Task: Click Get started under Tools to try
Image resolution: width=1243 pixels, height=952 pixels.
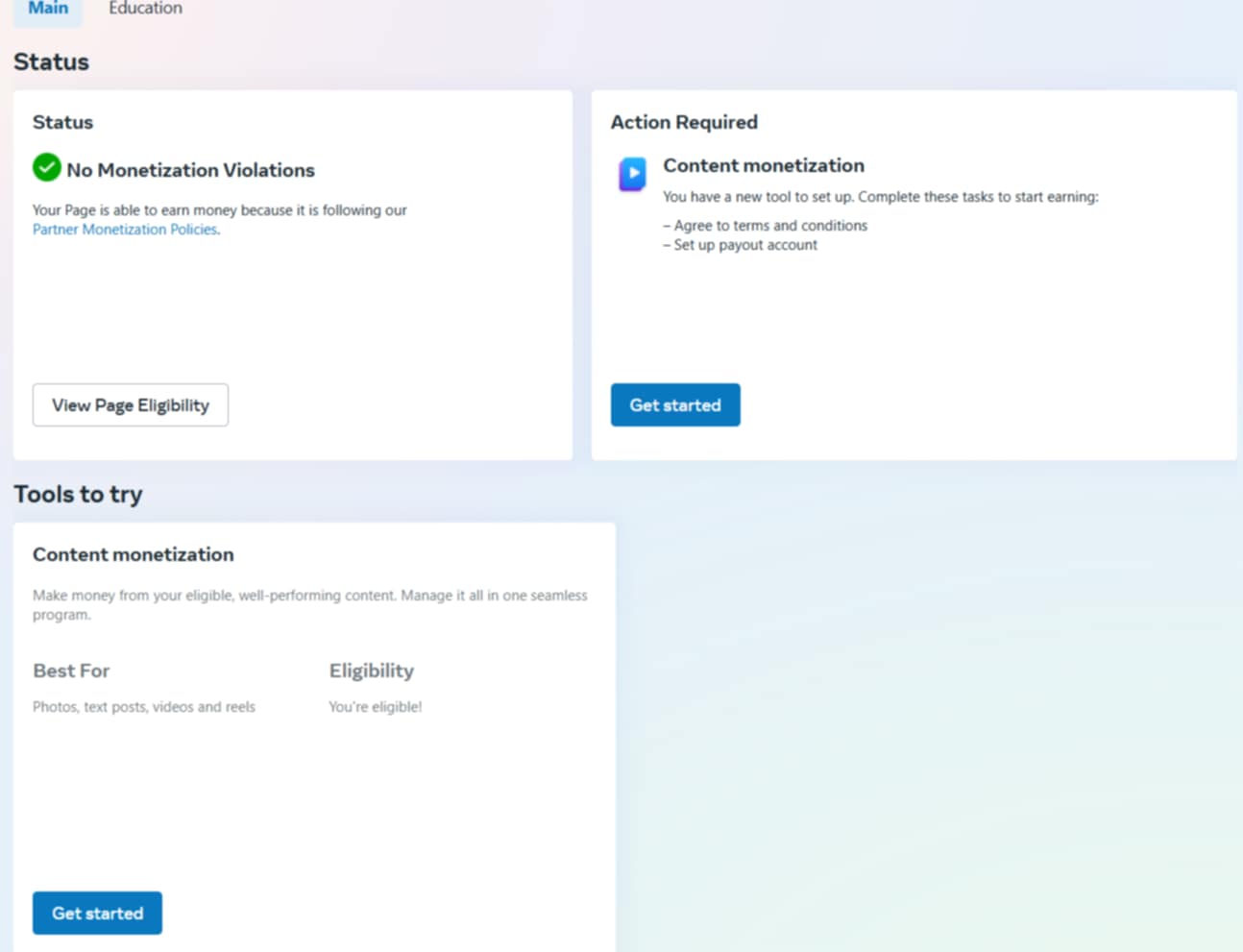Action: click(x=97, y=914)
